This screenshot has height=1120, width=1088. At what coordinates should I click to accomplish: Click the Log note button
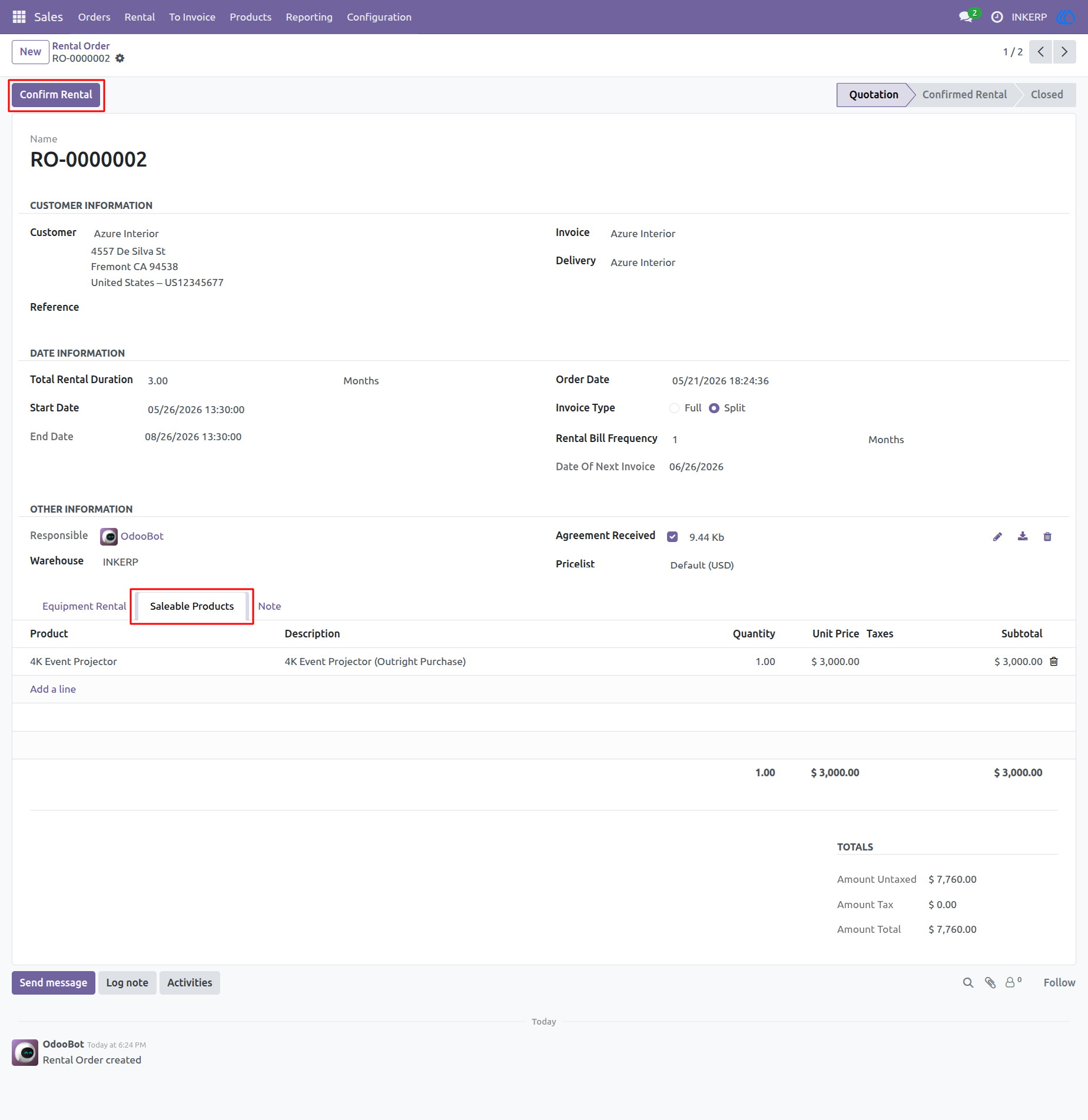coord(127,983)
